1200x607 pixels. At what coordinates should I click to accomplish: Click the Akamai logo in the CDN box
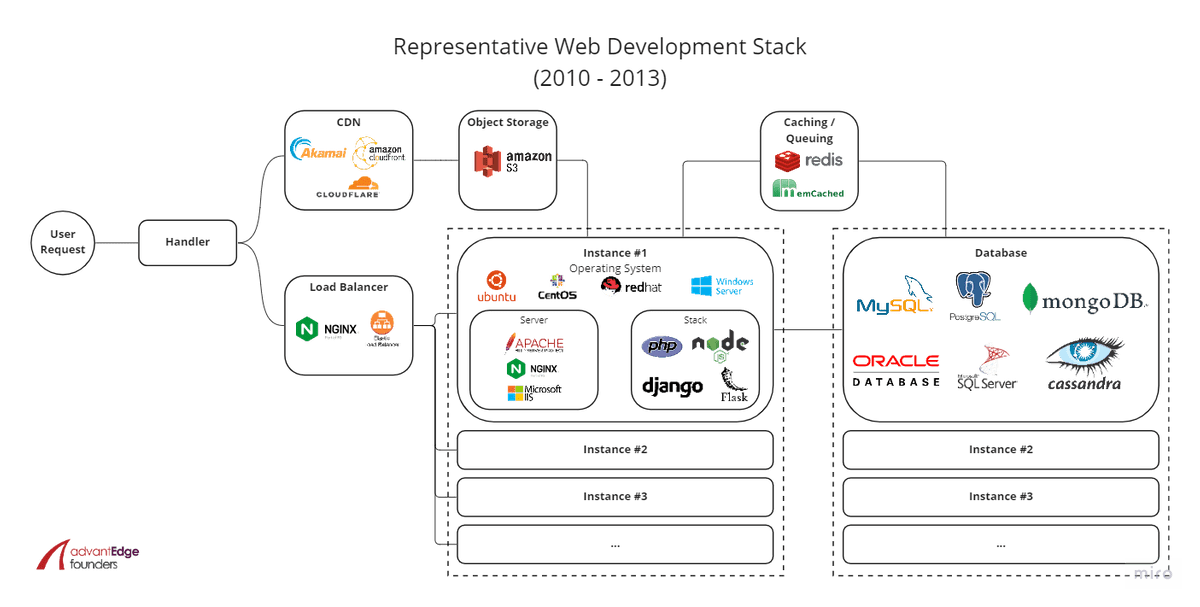(x=318, y=151)
